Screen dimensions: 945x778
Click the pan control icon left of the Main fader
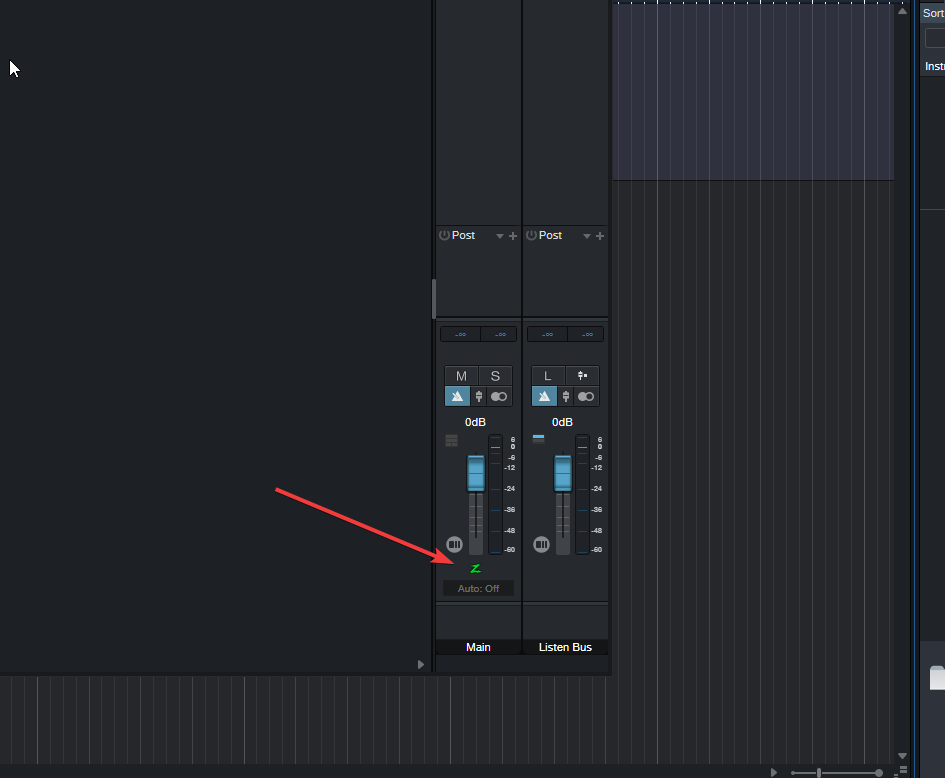(x=455, y=544)
